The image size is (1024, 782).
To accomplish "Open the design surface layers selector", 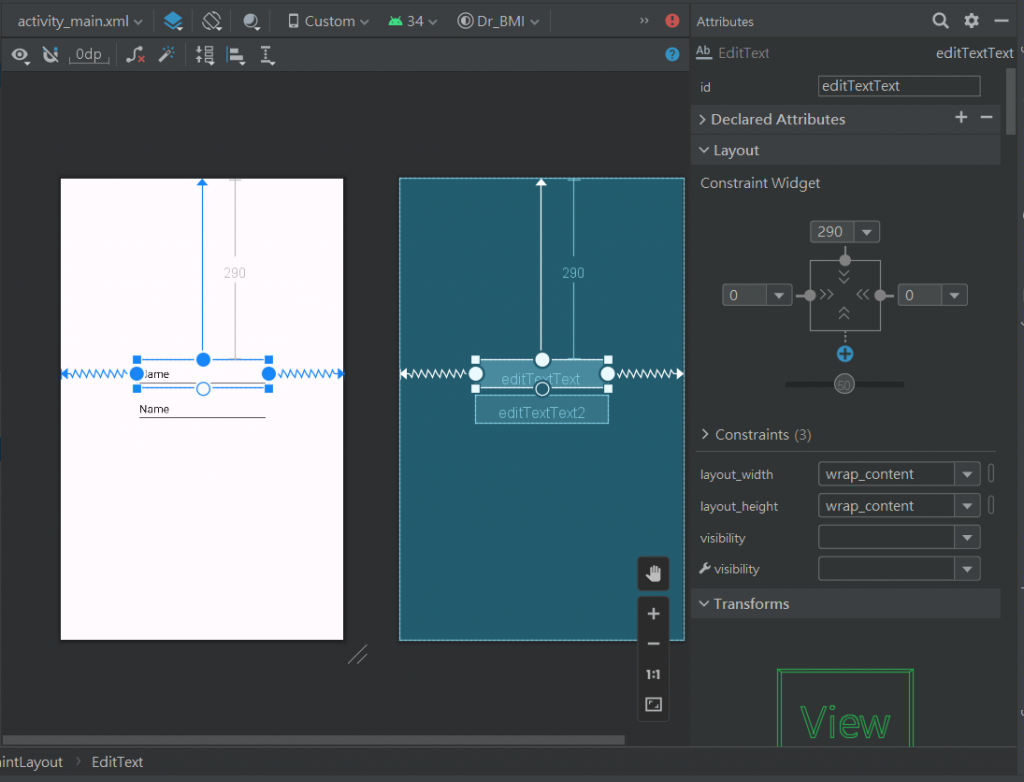I will [x=173, y=21].
